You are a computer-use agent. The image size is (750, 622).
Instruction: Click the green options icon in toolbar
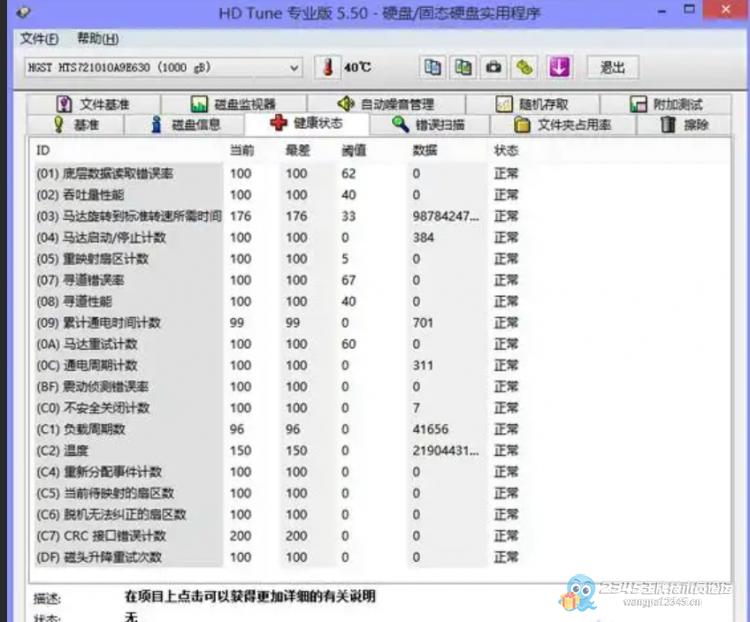[525, 67]
